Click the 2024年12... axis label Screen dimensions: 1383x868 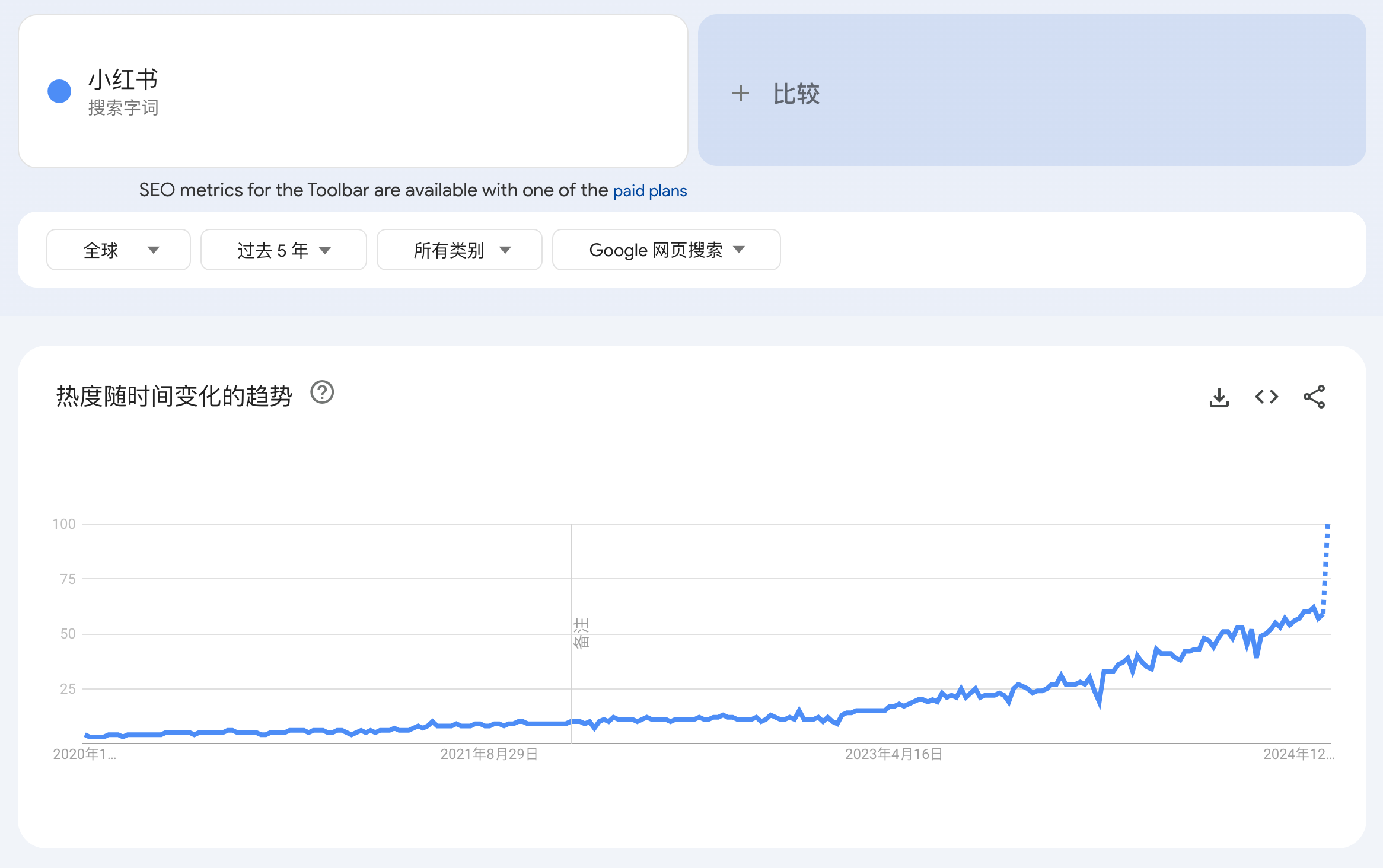(1298, 754)
